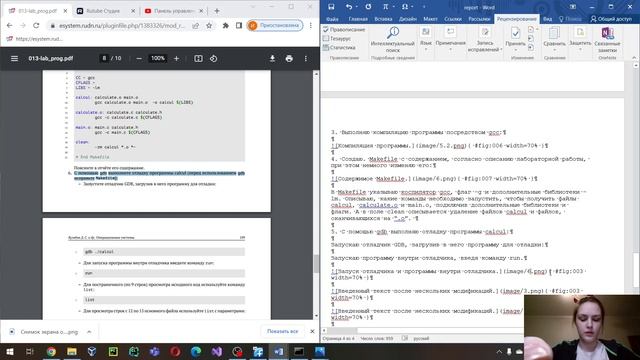Open Общий доступ sharing in Word

point(611,19)
